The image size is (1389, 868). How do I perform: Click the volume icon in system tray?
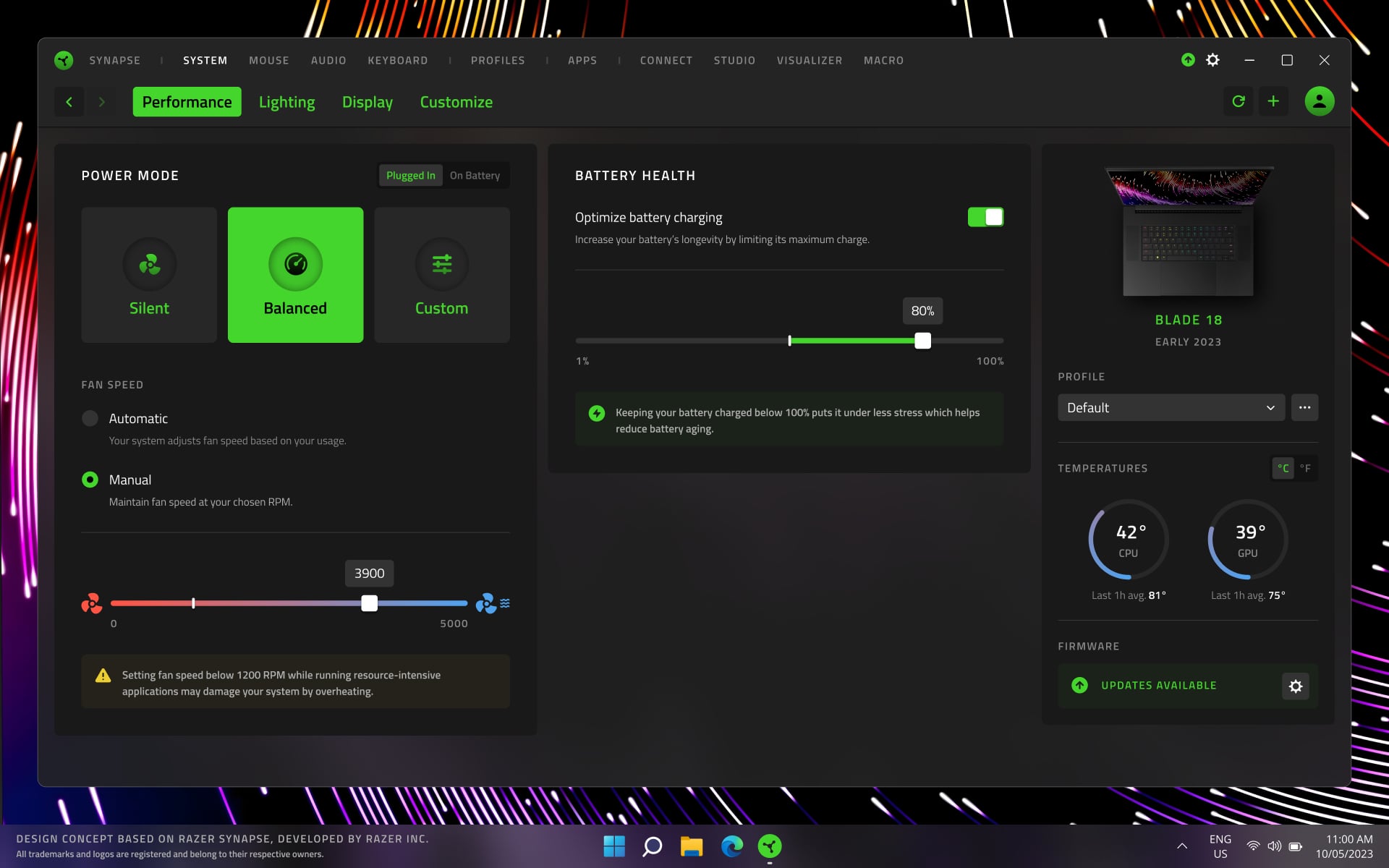(1275, 846)
